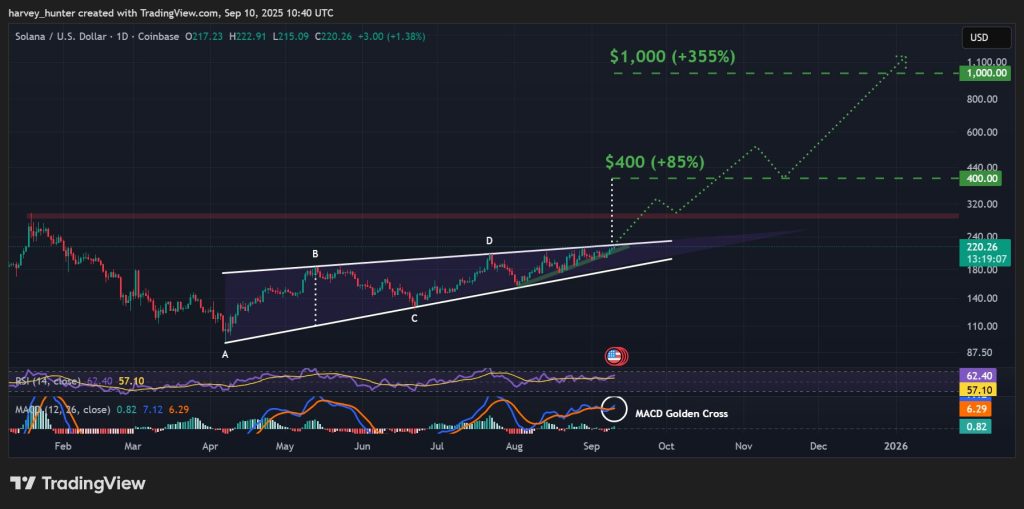1024x509 pixels.
Task: Click the wedge point label D
Action: coord(489,241)
